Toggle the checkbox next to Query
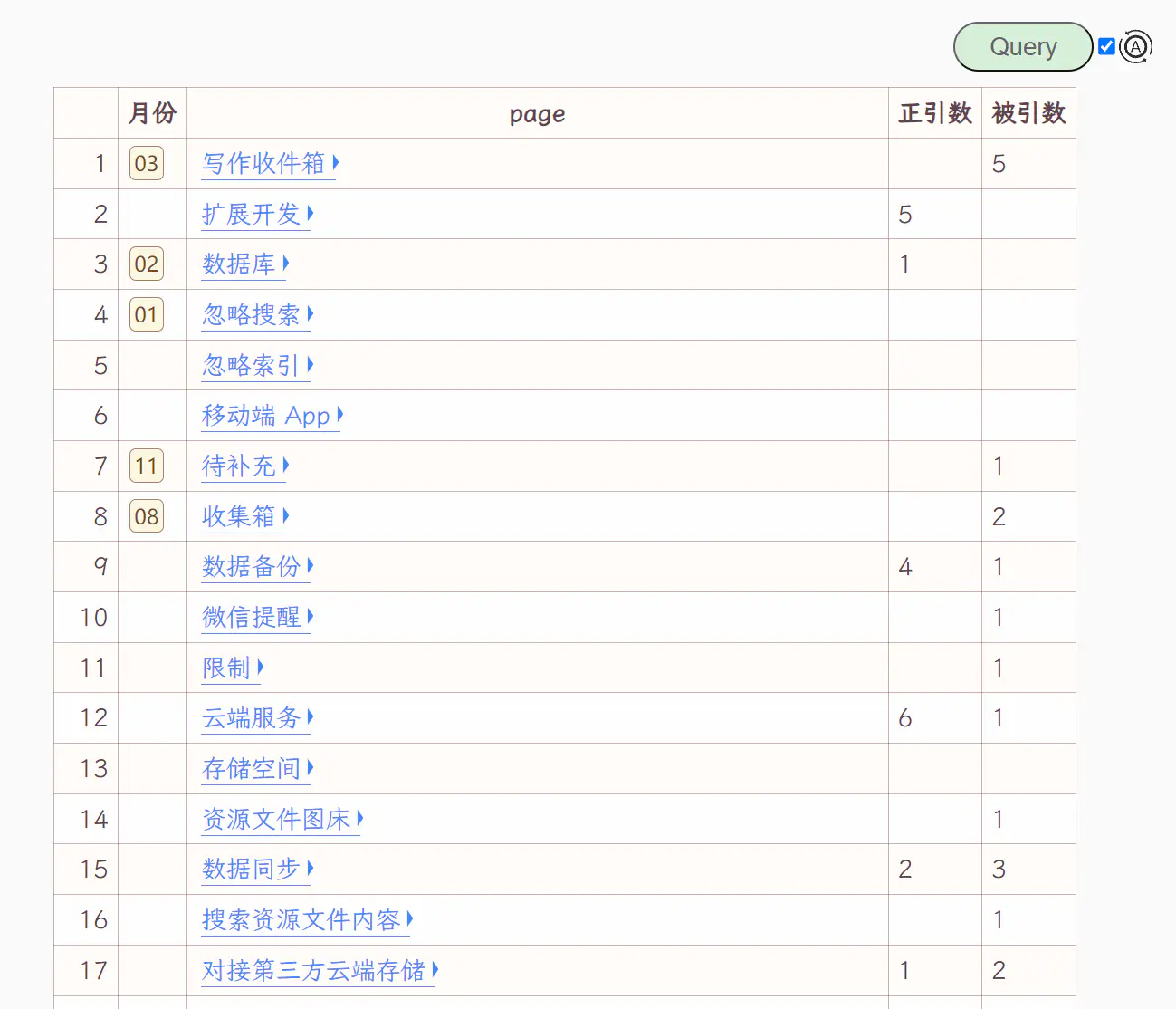Screen dimensions: 1176x1009 coord(1106,46)
